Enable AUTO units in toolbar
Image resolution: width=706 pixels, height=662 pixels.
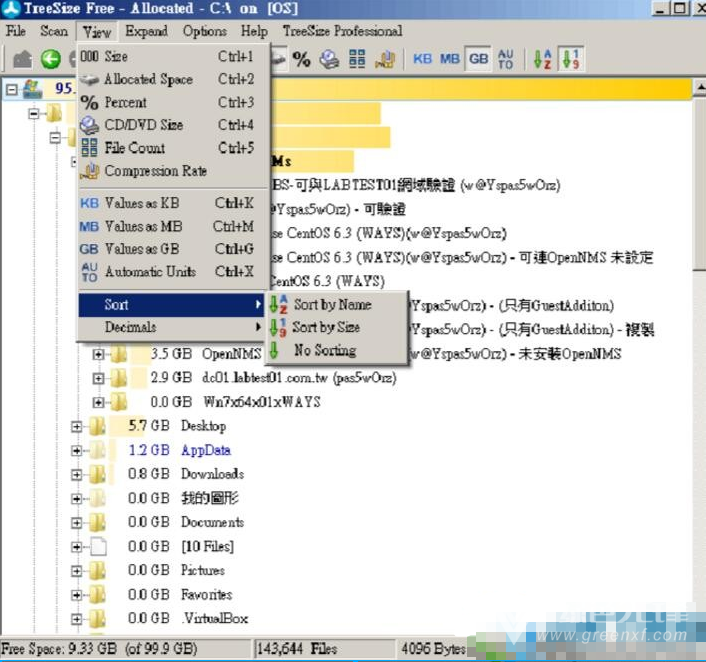[506, 59]
